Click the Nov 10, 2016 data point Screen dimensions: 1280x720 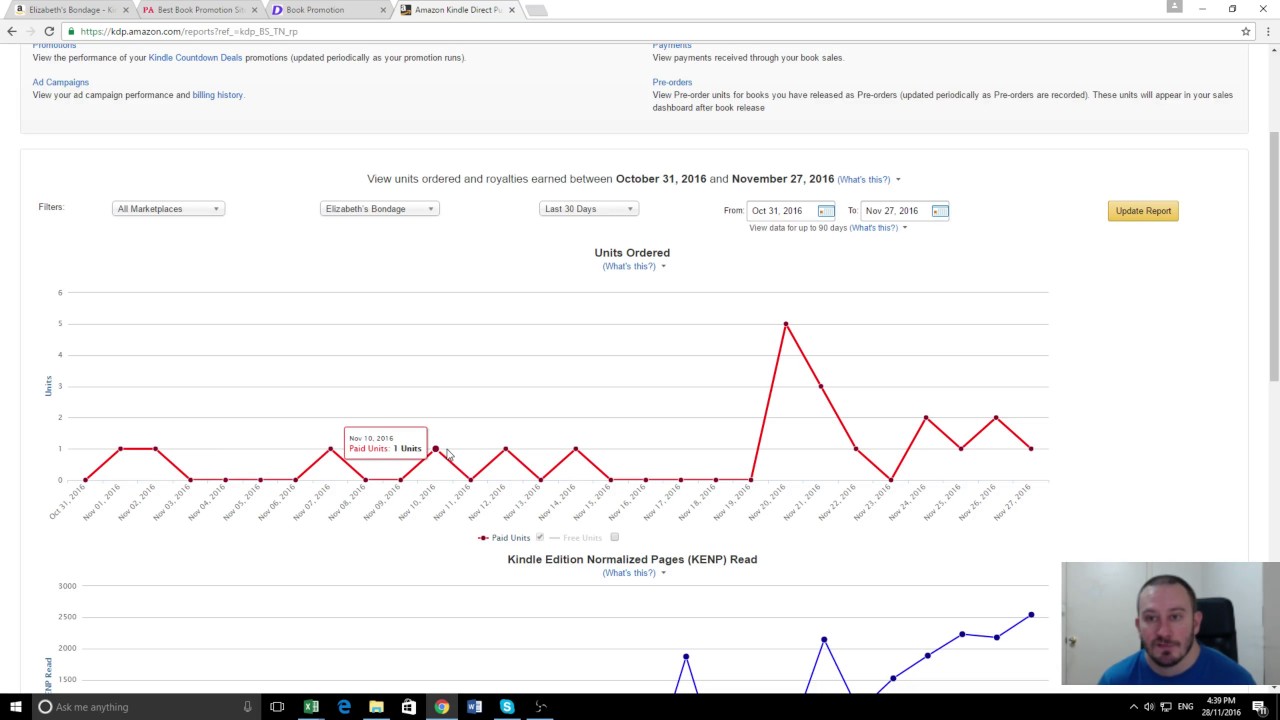pyautogui.click(x=435, y=449)
